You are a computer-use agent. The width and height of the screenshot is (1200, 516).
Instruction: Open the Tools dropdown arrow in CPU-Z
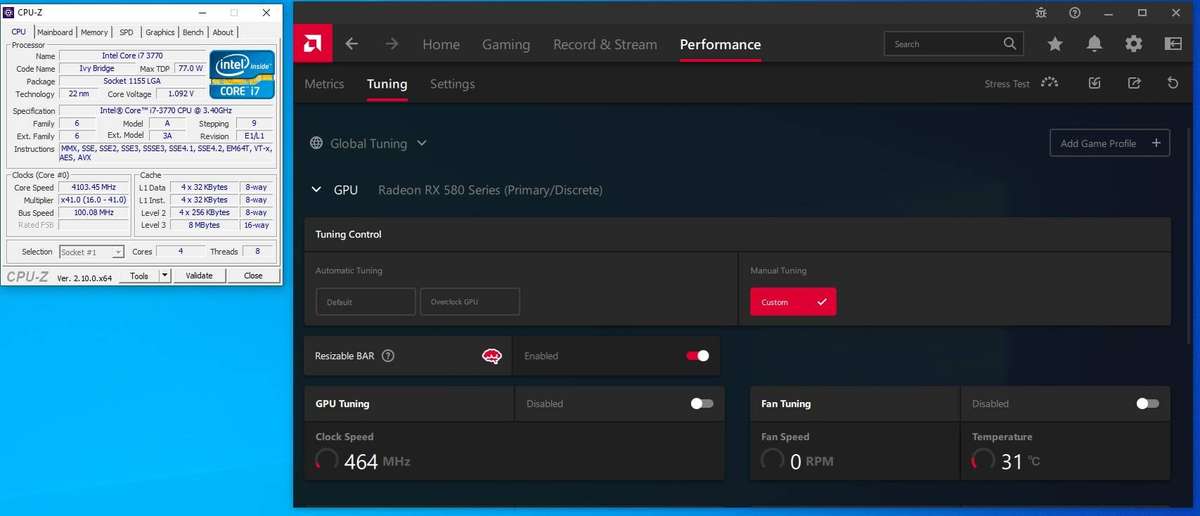pyautogui.click(x=165, y=276)
